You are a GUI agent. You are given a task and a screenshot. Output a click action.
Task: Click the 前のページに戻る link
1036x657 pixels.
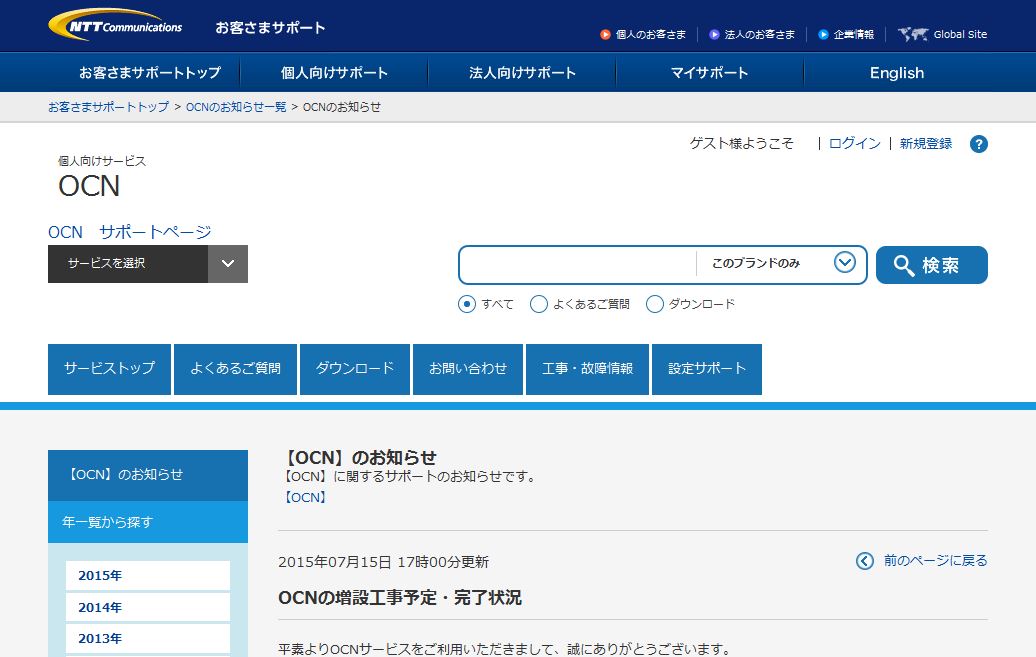936,560
